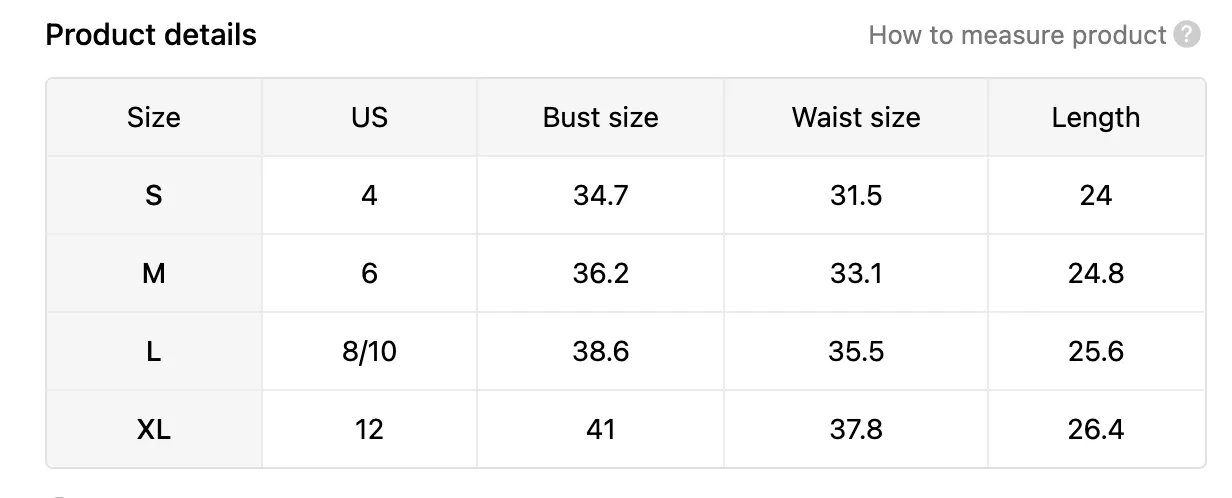Click the 41 bust size cell
Viewport: 1232px width, 498px height.
(x=600, y=429)
